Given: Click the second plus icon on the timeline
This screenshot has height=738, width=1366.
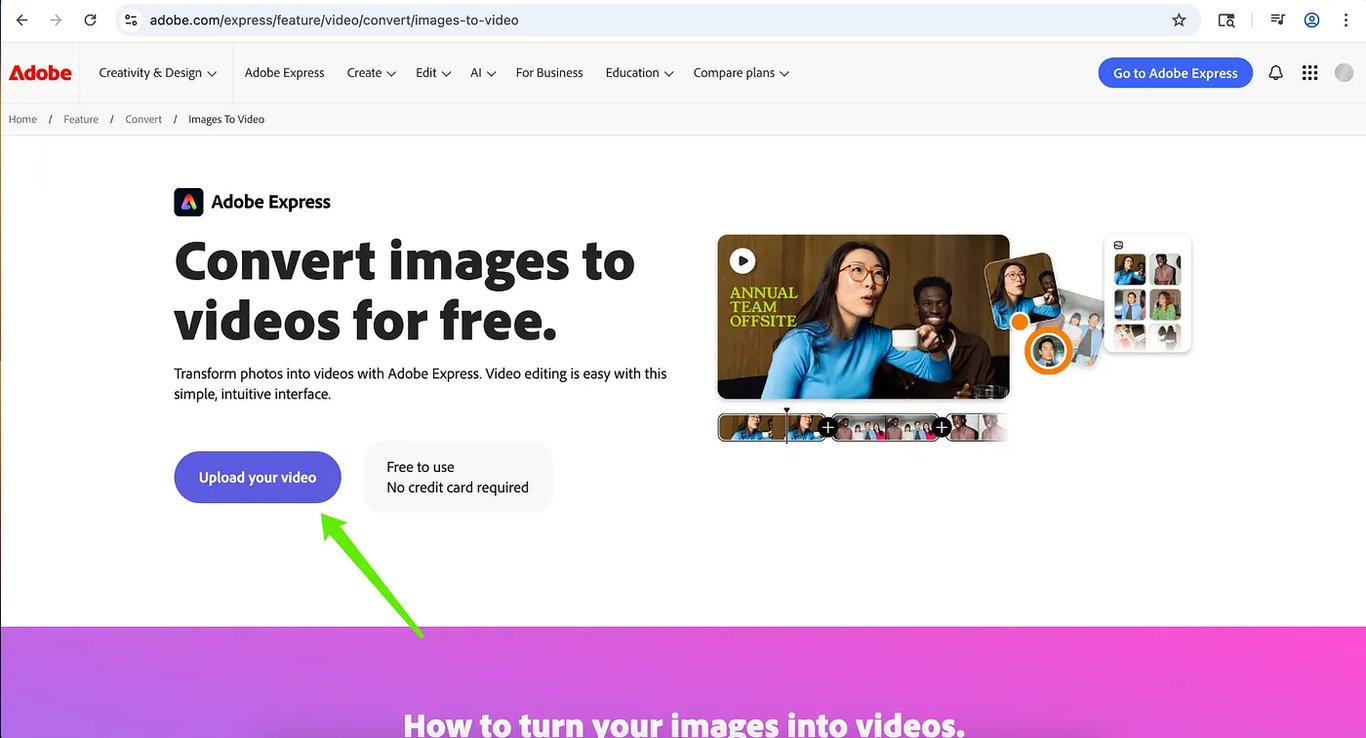Looking at the screenshot, I should click(941, 428).
